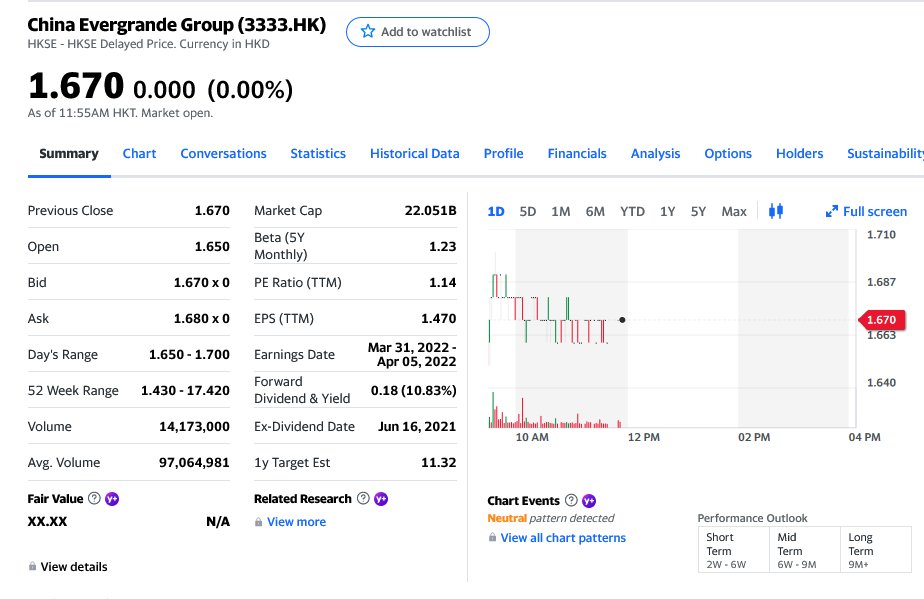Click the Short Term 2W - 6W outlook box

[734, 549]
